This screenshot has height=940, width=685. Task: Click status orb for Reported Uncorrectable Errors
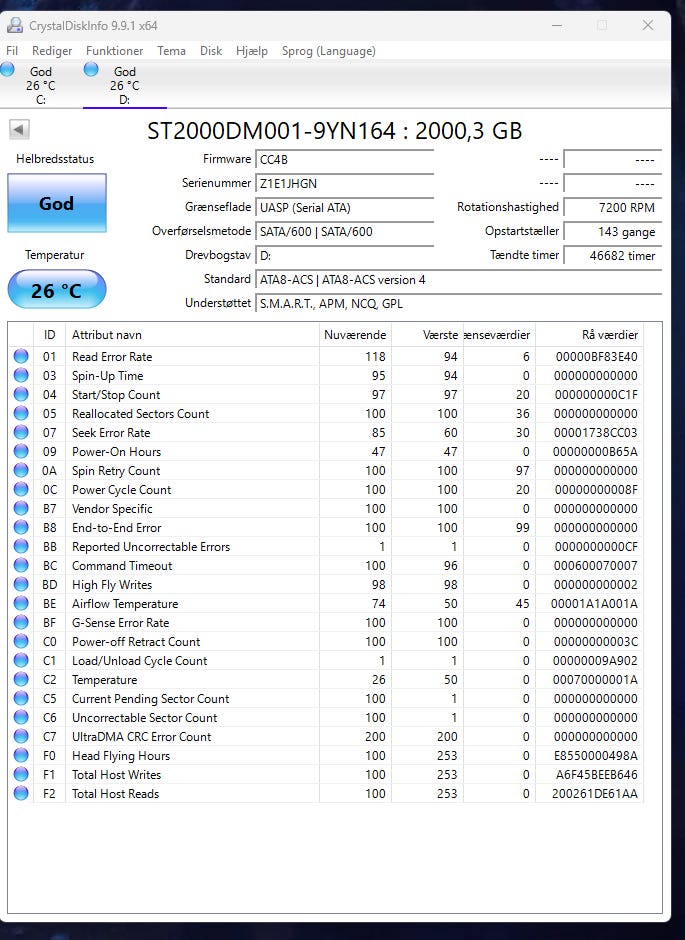(x=21, y=546)
